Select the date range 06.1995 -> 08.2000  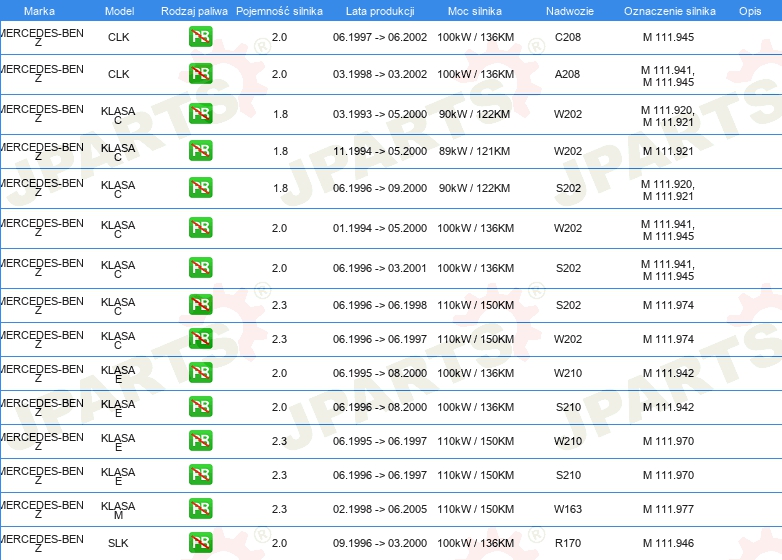380,373
